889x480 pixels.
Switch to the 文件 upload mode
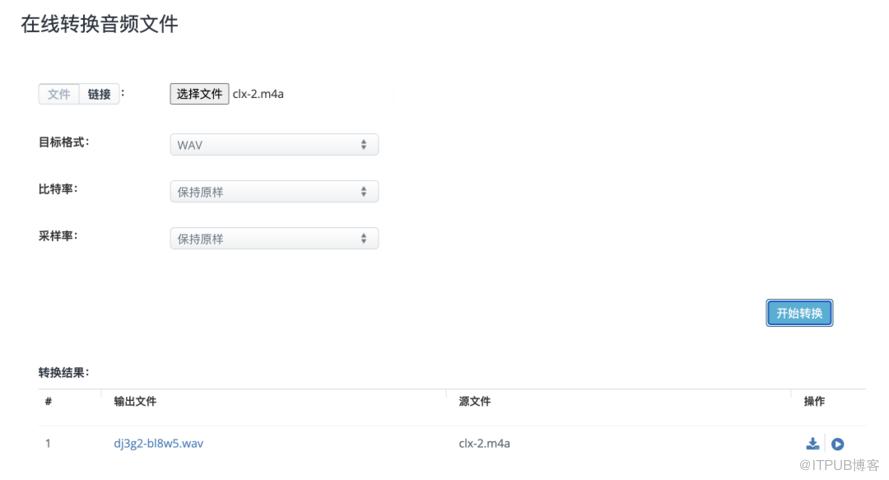[x=59, y=94]
